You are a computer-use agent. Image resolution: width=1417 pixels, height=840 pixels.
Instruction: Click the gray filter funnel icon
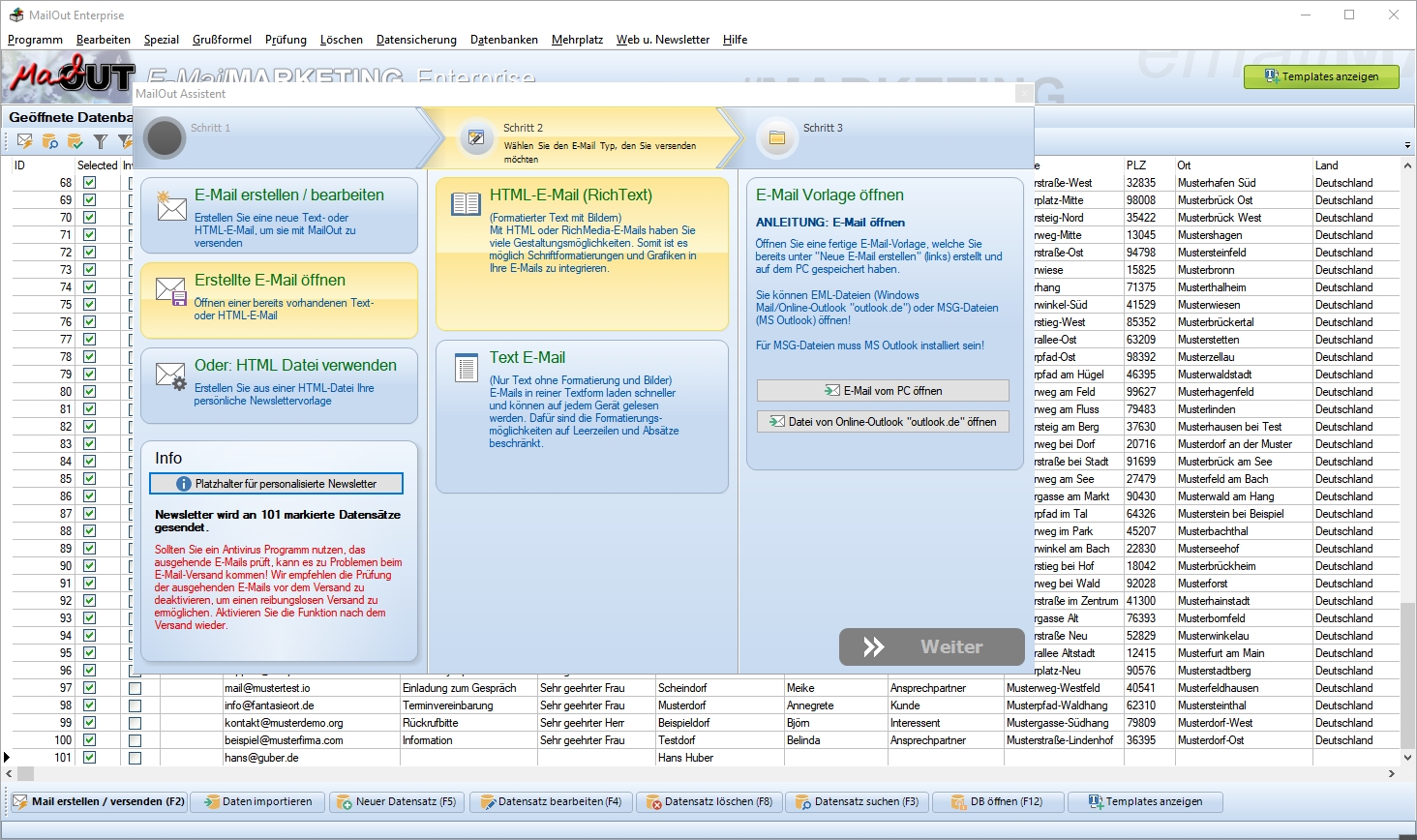click(101, 141)
